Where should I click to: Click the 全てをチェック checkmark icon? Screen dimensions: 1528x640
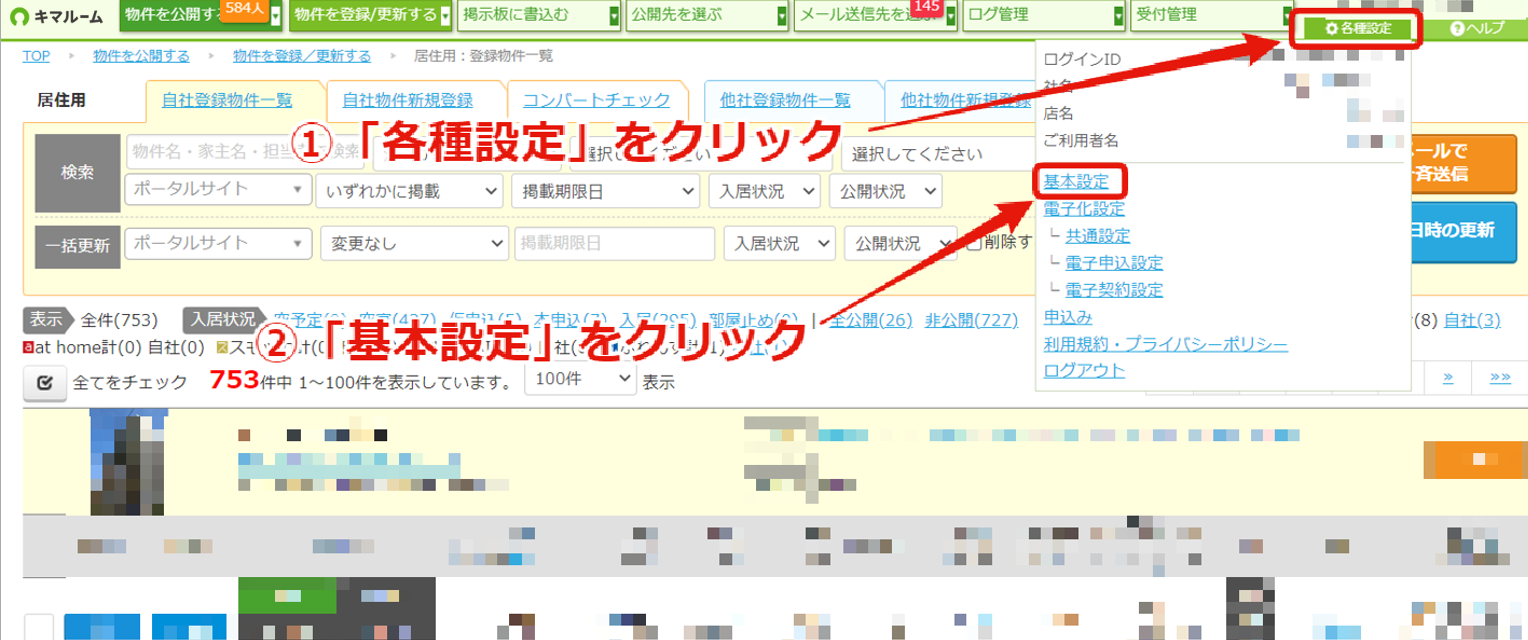(x=44, y=383)
